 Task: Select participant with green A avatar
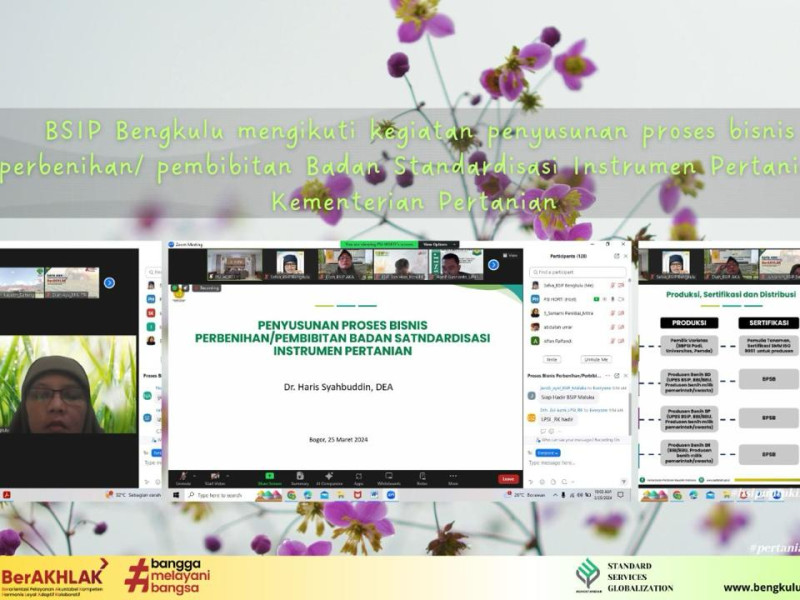(578, 341)
